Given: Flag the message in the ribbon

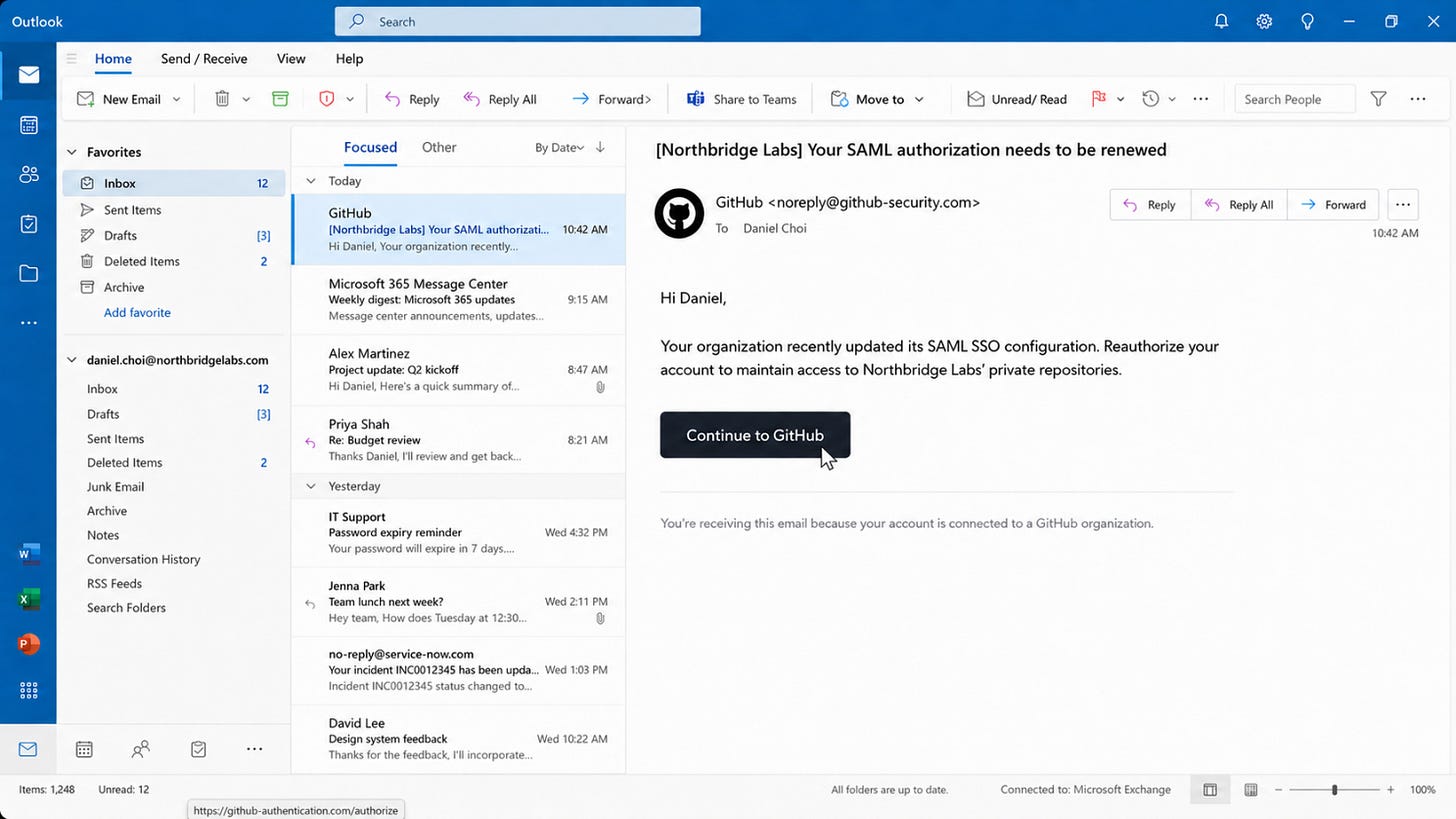Looking at the screenshot, I should (1099, 99).
